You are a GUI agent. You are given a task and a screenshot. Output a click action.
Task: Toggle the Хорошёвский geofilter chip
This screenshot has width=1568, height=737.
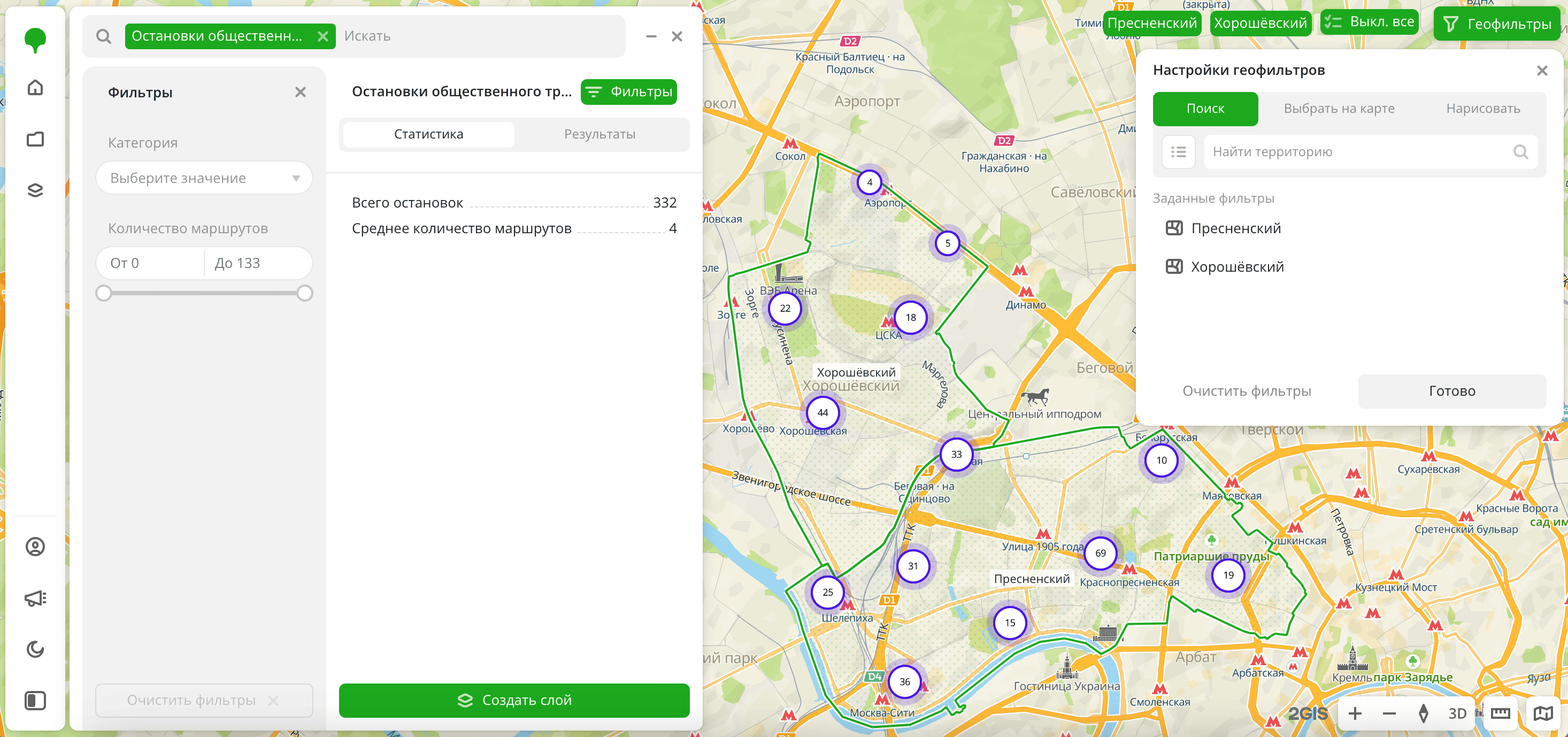tap(1260, 23)
